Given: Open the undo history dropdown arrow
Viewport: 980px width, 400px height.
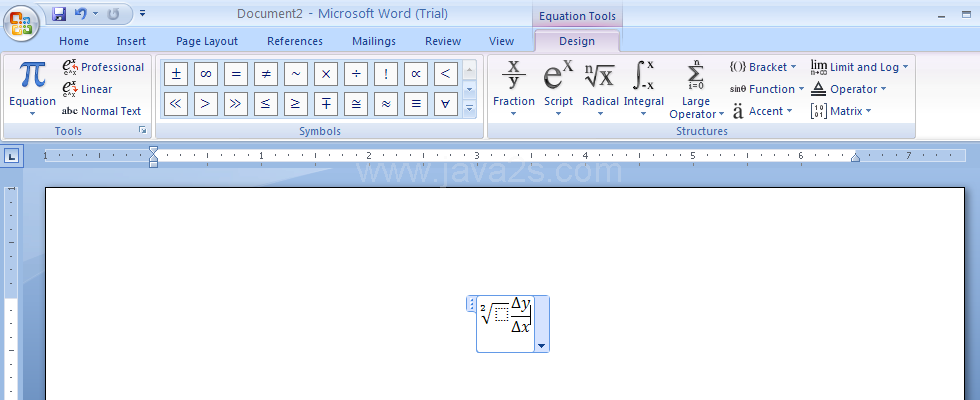Looking at the screenshot, I should (95, 13).
